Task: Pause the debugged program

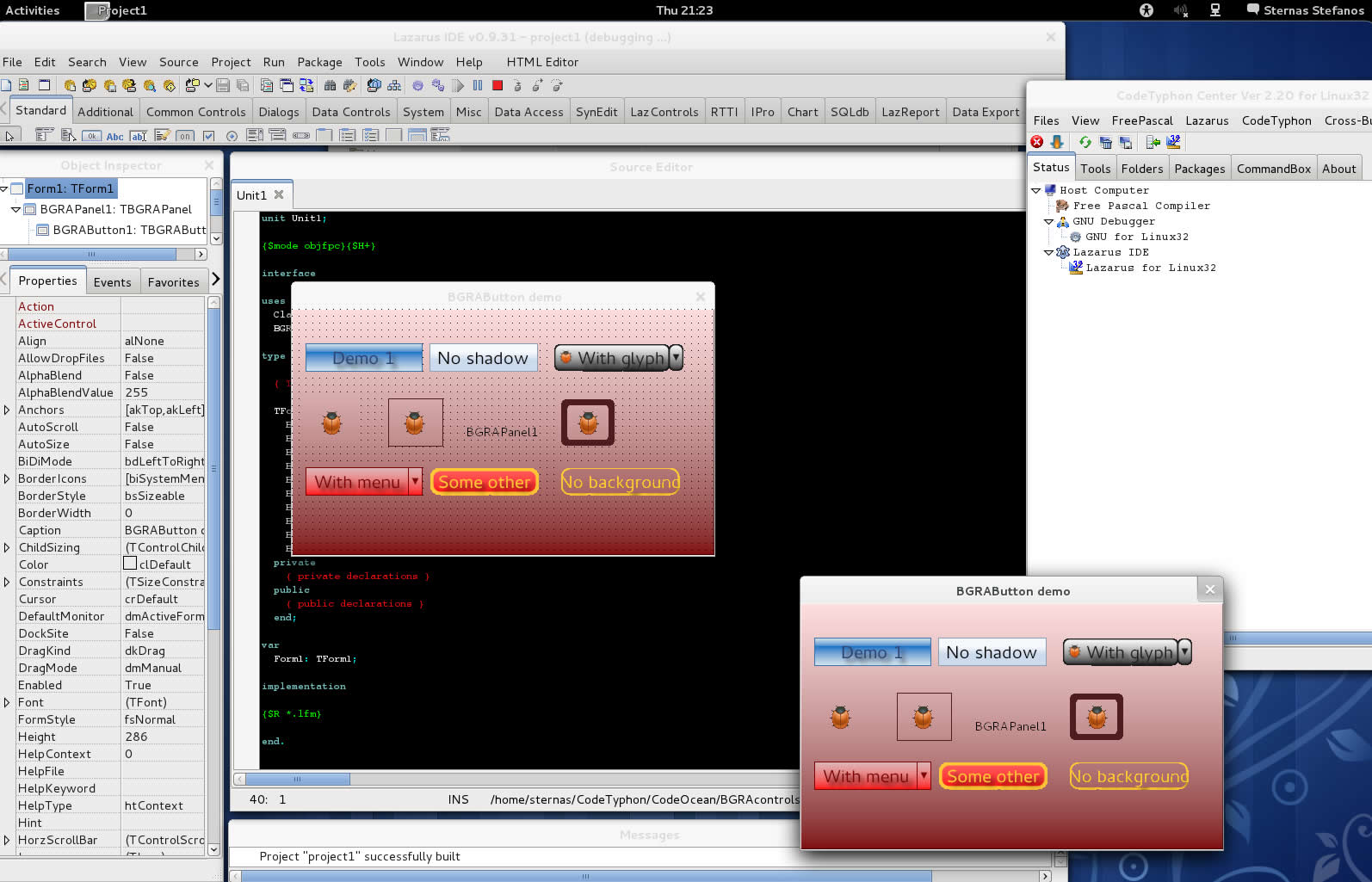Action: [x=478, y=85]
